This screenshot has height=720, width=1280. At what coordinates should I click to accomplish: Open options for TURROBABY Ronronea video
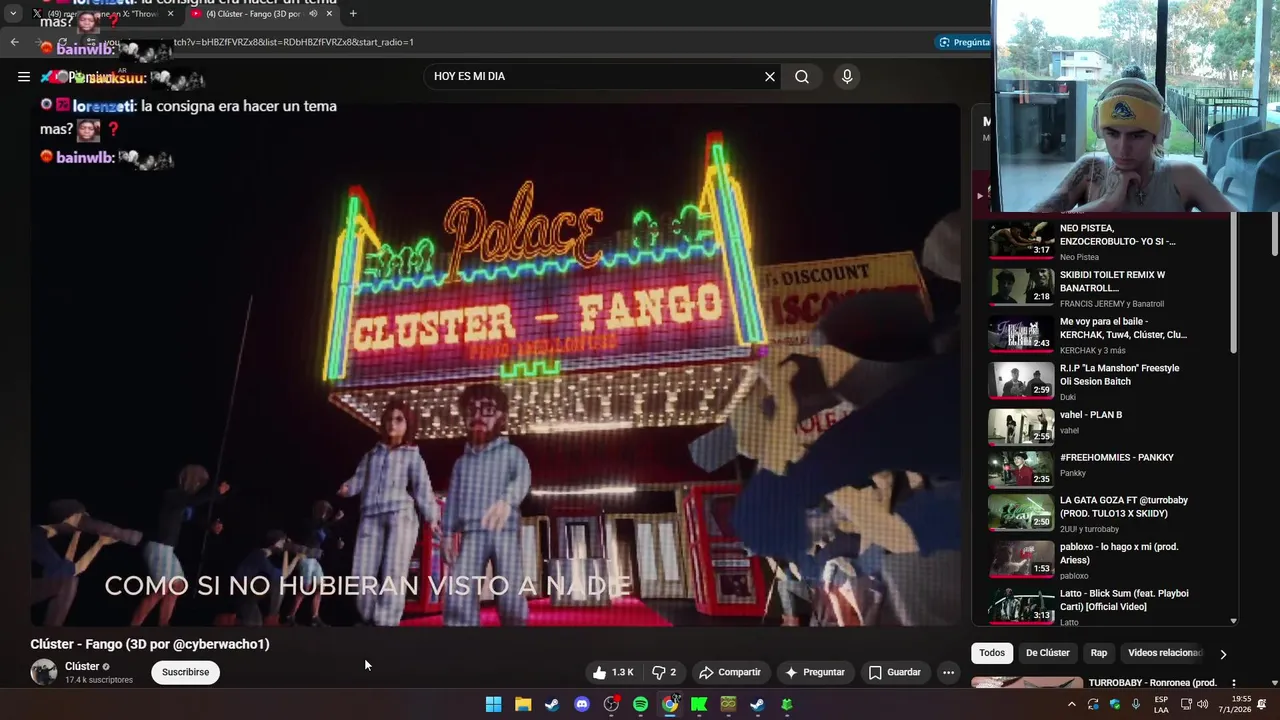click(1233, 683)
